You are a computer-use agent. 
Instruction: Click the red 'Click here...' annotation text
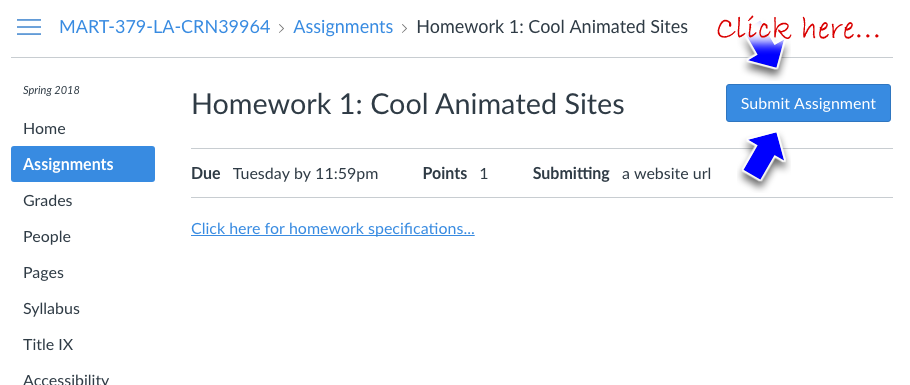[x=798, y=28]
